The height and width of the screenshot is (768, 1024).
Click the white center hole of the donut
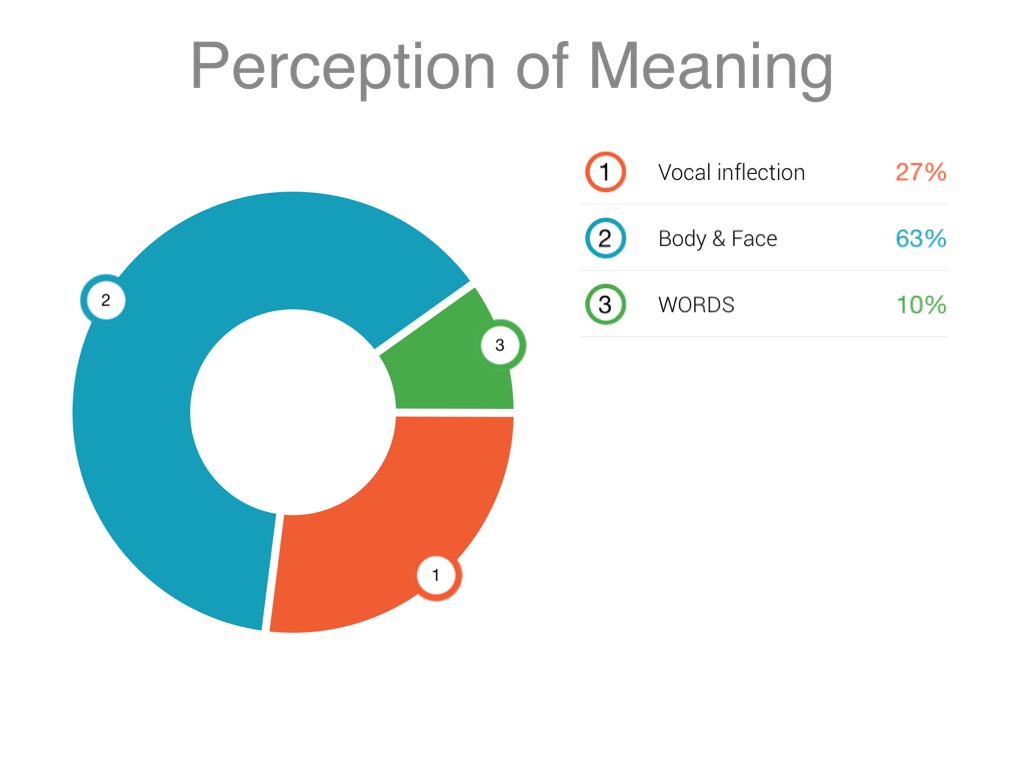(x=293, y=411)
